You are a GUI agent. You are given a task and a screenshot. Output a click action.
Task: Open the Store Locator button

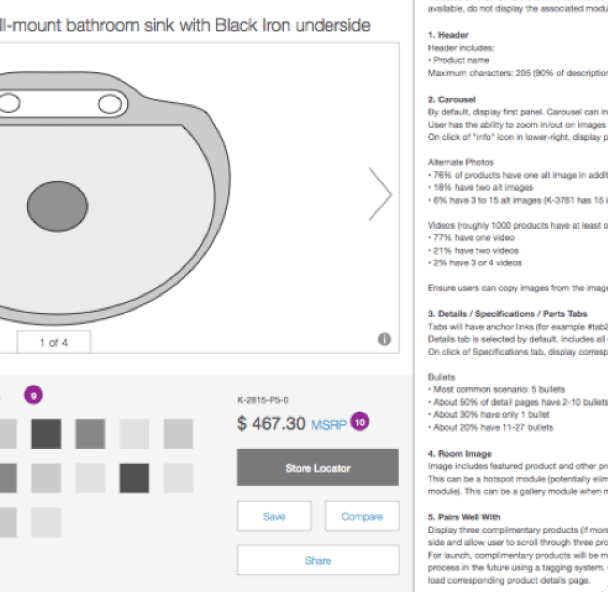pyautogui.click(x=318, y=468)
